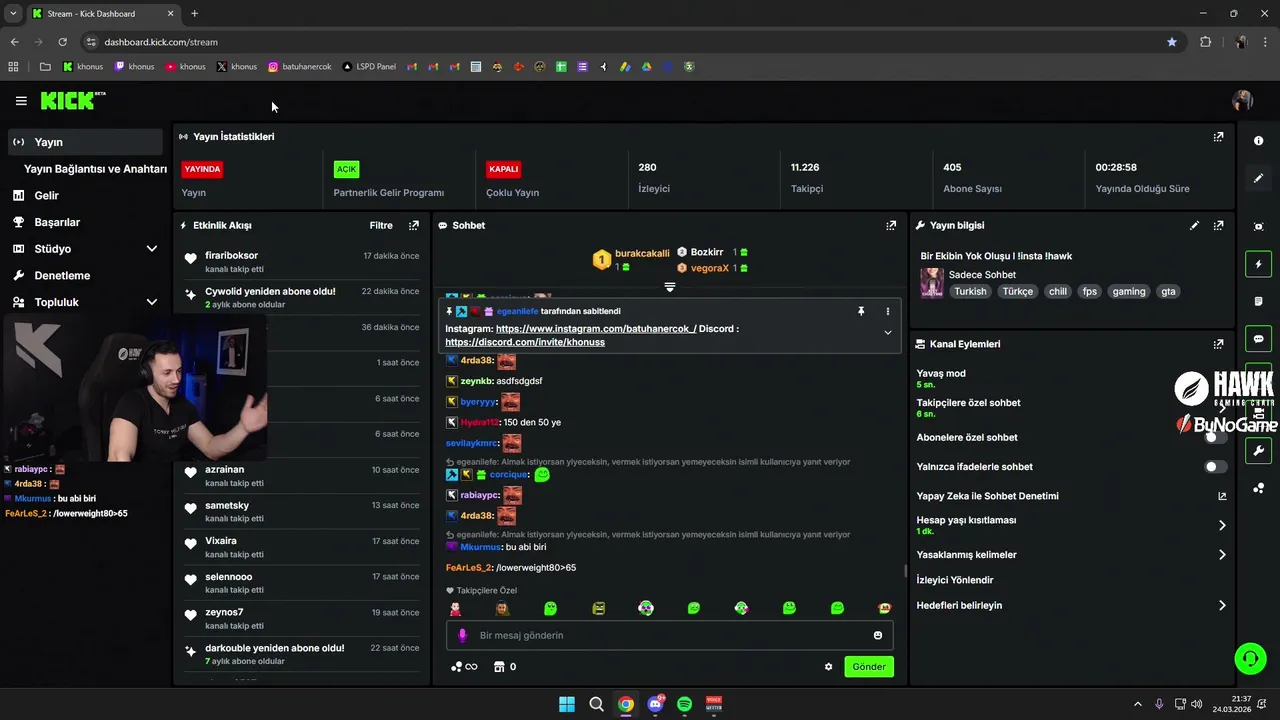Click the pin icon on pinned message
Viewport: 1280px width, 720px height.
861,312
